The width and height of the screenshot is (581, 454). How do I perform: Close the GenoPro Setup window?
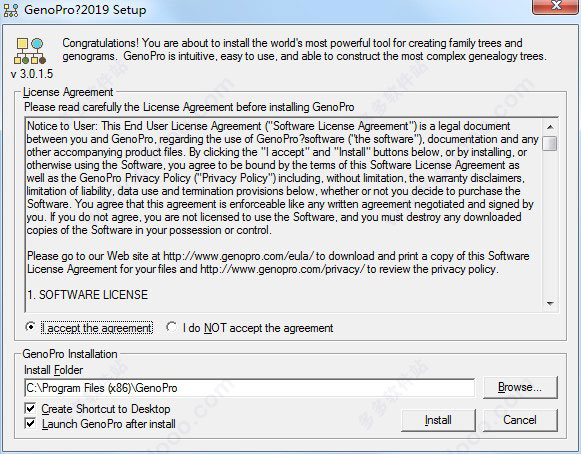point(556,6)
